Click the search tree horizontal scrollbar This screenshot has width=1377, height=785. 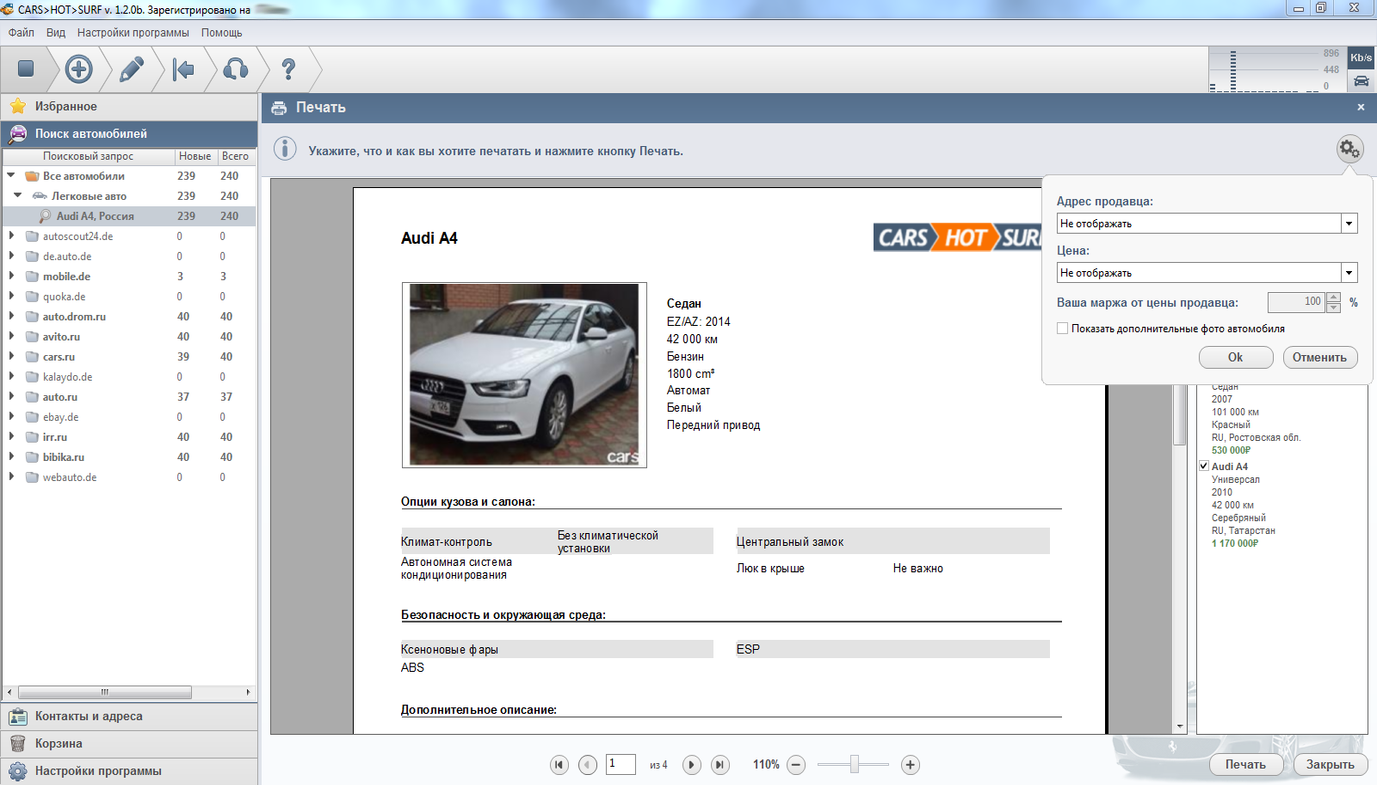point(104,692)
